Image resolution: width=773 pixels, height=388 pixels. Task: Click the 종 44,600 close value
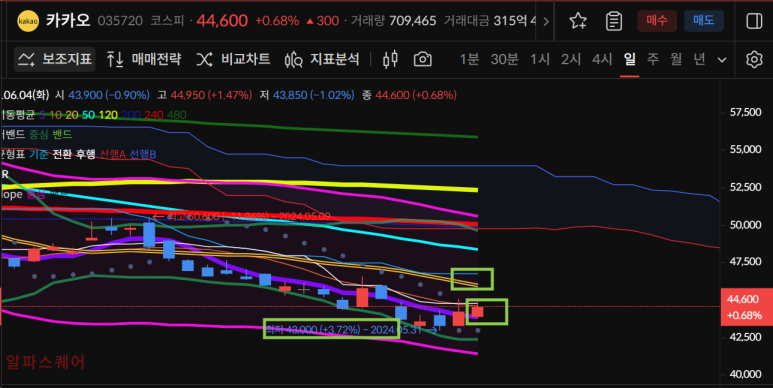coord(409,95)
